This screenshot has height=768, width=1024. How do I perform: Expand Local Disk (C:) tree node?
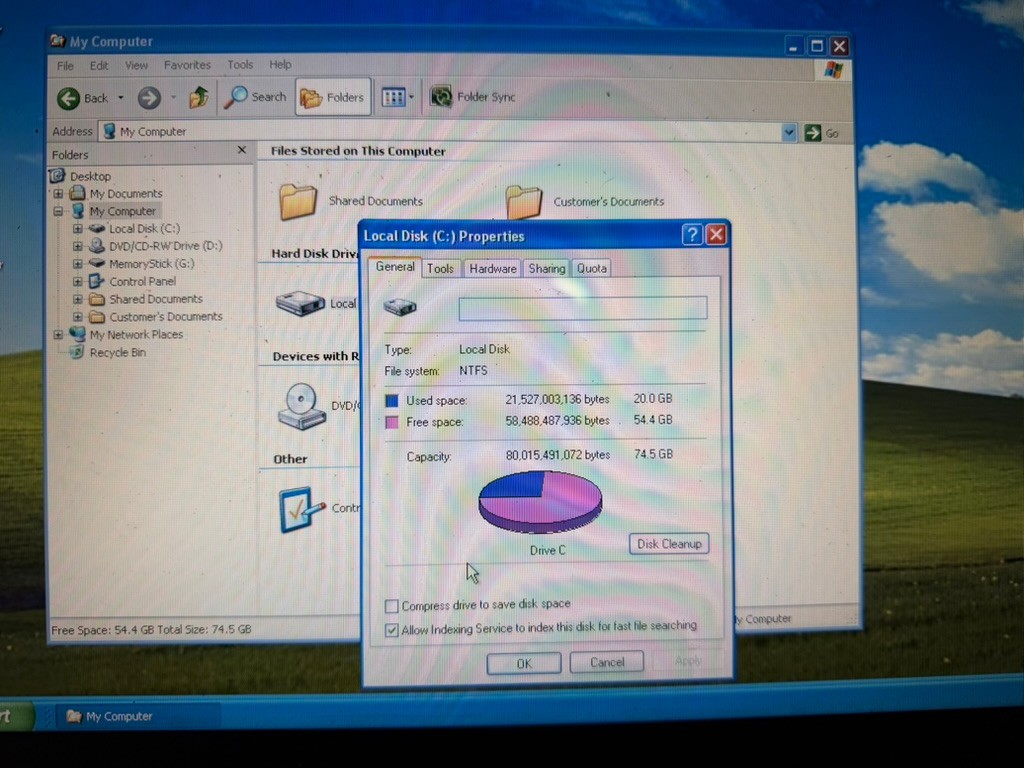pos(77,229)
